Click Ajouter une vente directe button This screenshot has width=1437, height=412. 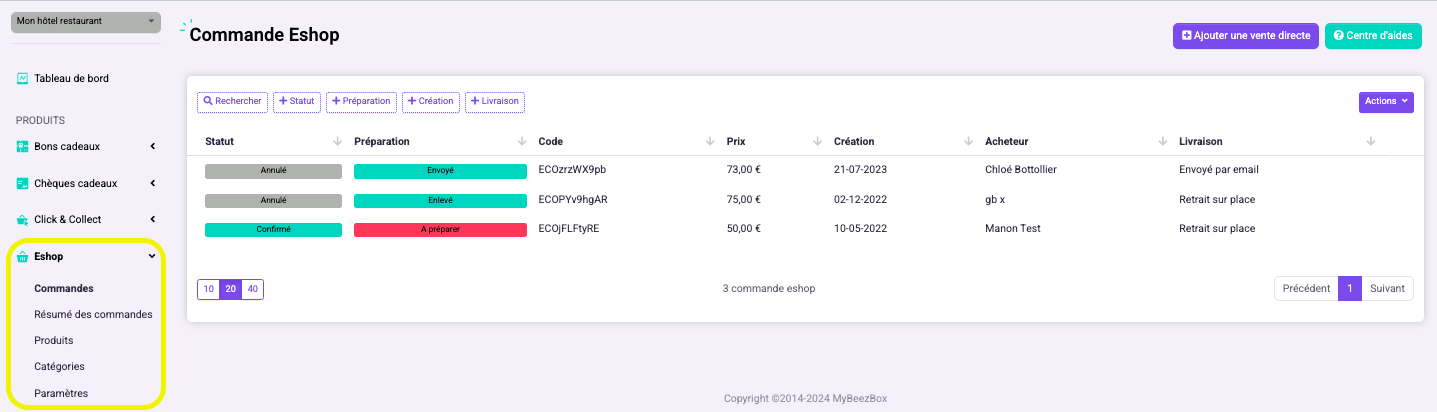[x=1246, y=36]
